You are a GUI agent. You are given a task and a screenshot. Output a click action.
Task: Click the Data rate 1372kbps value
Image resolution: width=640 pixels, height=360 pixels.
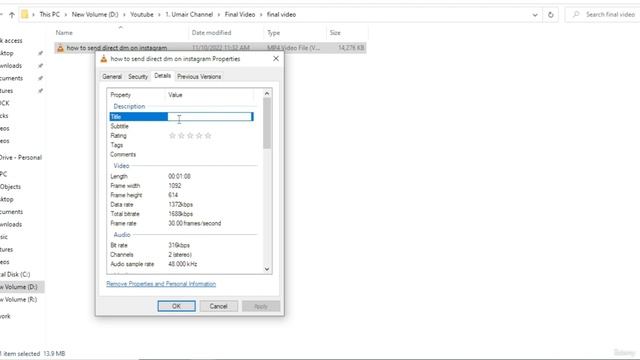point(180,204)
